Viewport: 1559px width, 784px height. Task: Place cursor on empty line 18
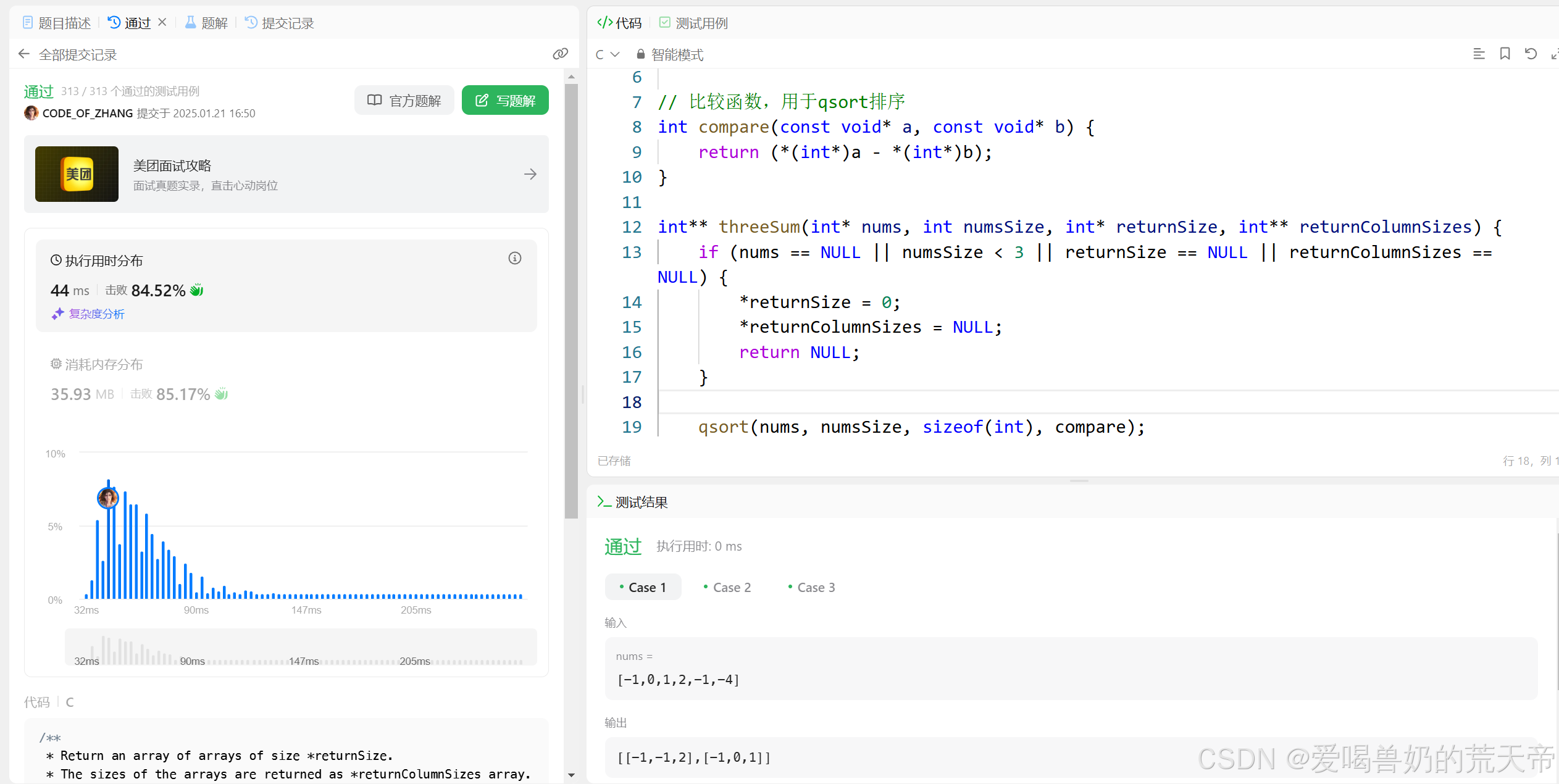point(1108,402)
